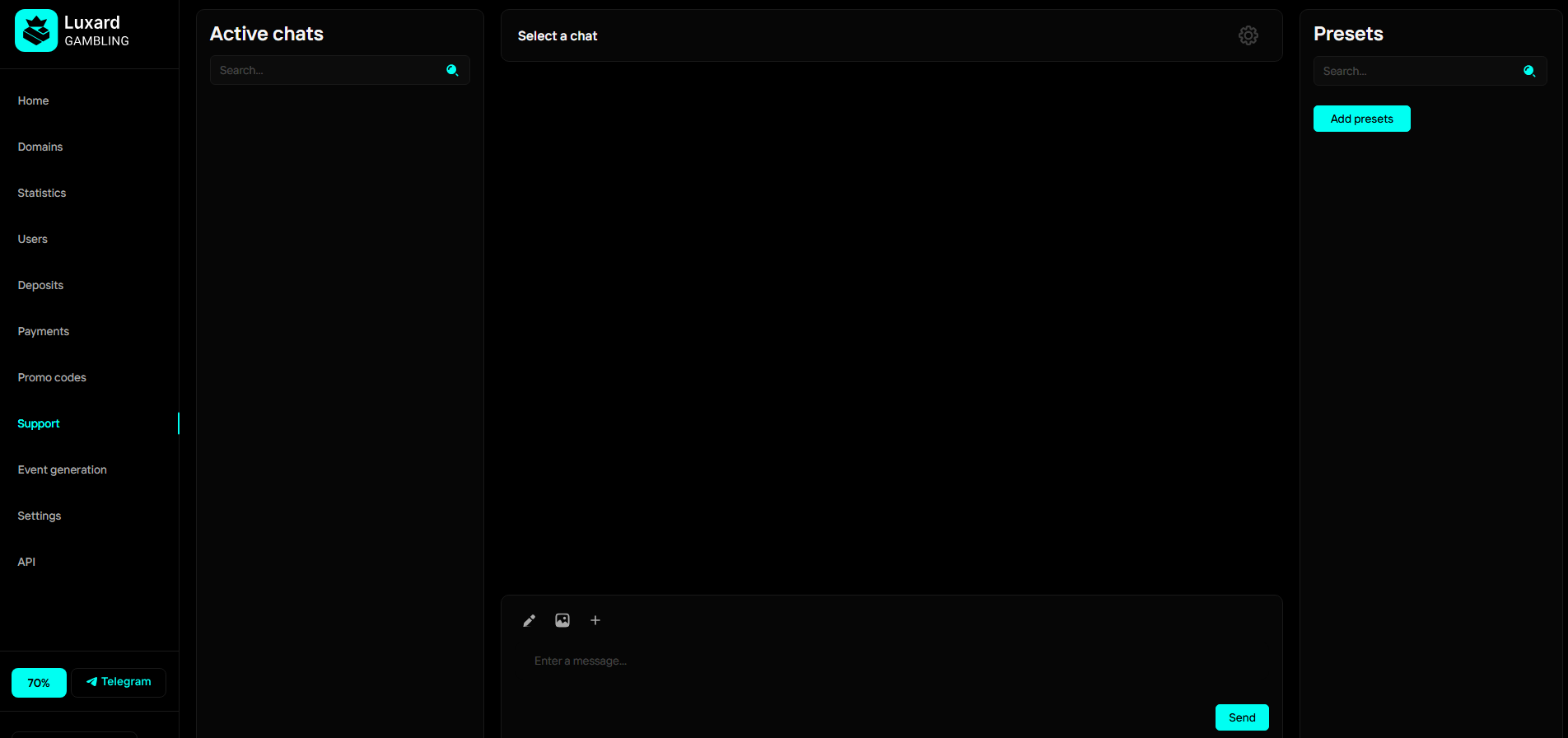This screenshot has width=1568, height=738.
Task: Open the API section
Action: click(x=26, y=562)
